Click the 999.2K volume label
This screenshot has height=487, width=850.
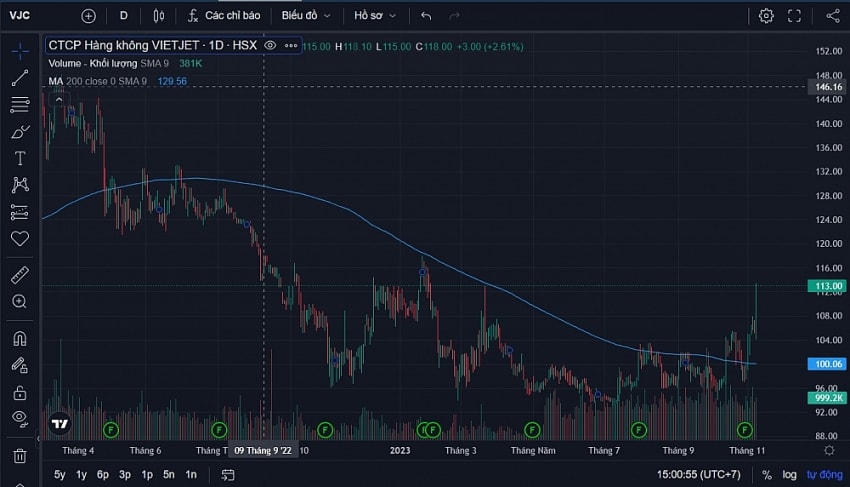[827, 398]
